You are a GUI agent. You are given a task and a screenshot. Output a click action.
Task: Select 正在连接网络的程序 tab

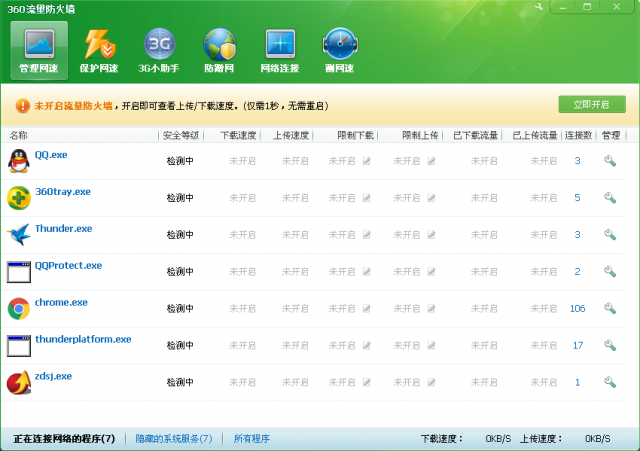pos(64,439)
